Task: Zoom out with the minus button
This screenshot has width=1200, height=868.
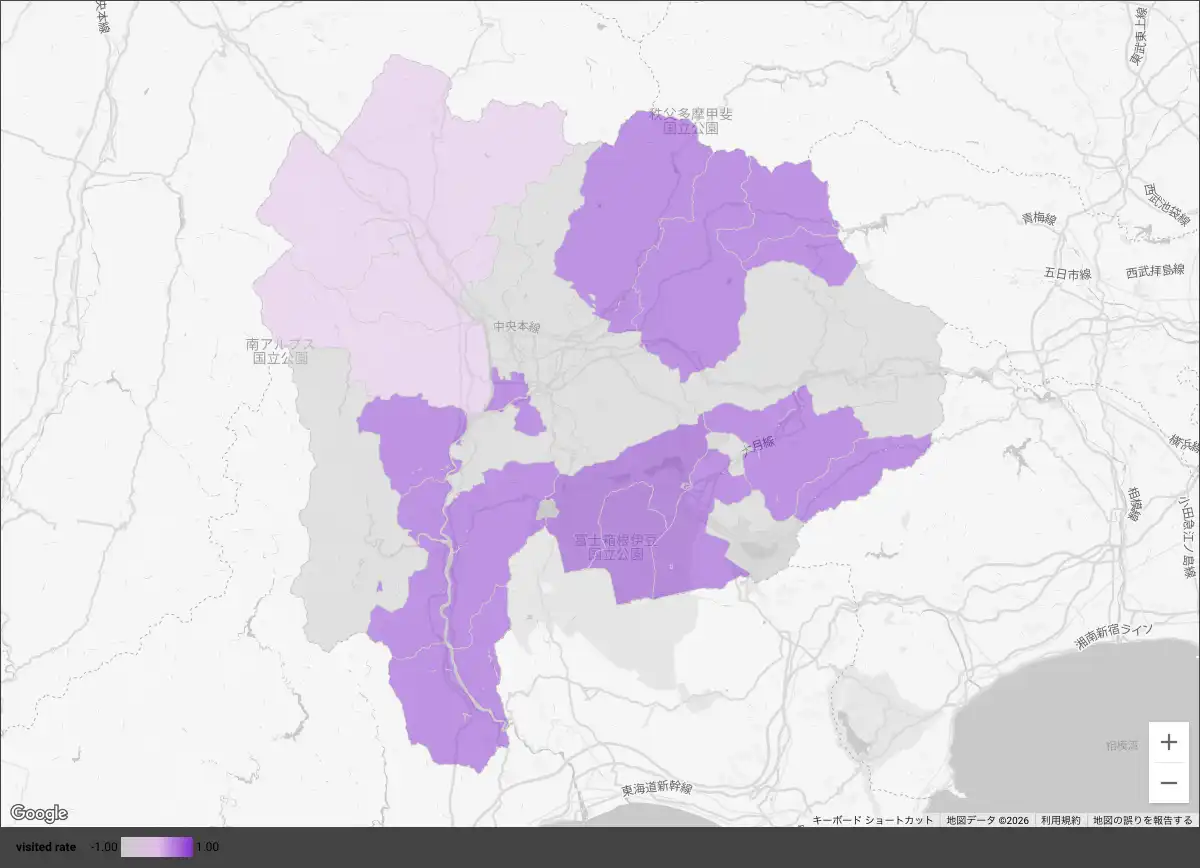Action: [1168, 782]
